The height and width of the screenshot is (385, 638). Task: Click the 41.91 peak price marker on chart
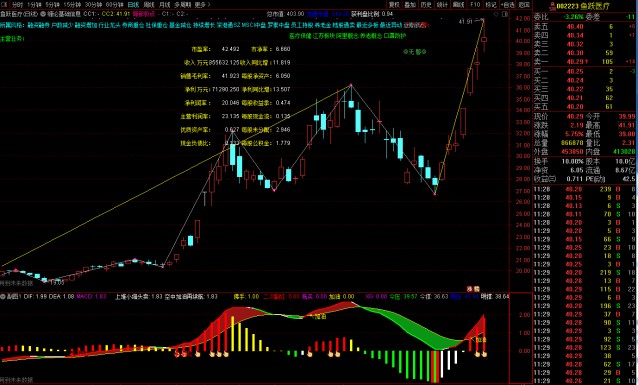[x=466, y=21]
